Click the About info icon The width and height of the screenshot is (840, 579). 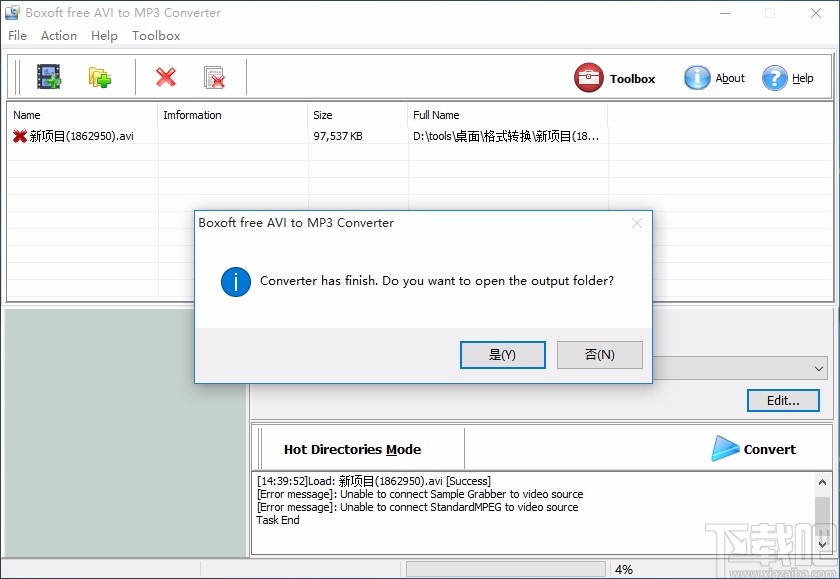697,77
